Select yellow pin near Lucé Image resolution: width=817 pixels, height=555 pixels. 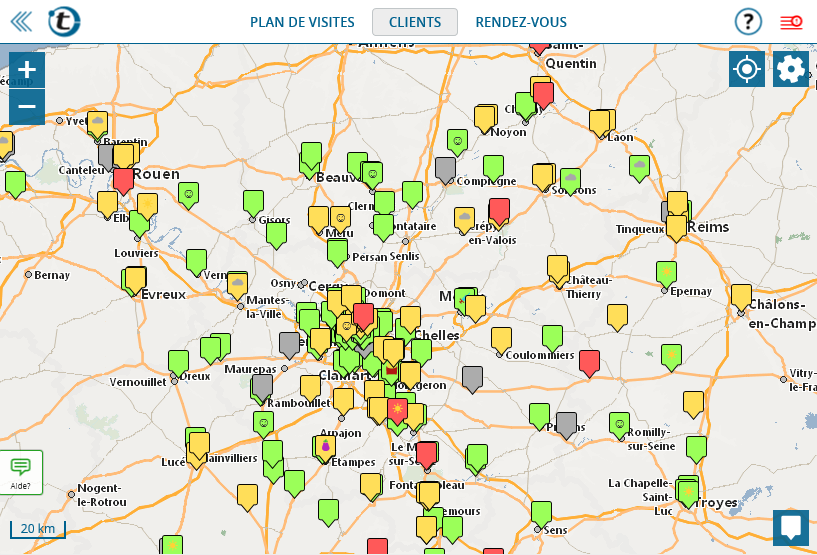tap(199, 447)
